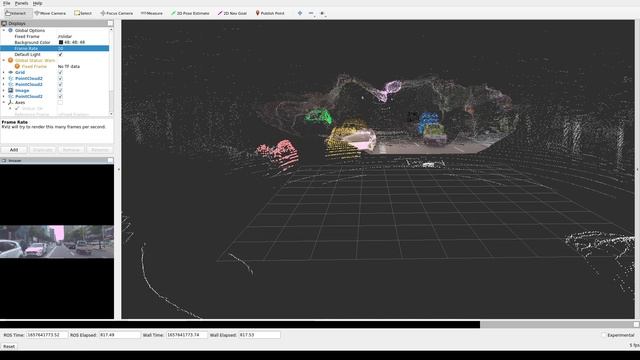Click the ROS Elapsed field
This screenshot has width=640, height=360.
[119, 335]
